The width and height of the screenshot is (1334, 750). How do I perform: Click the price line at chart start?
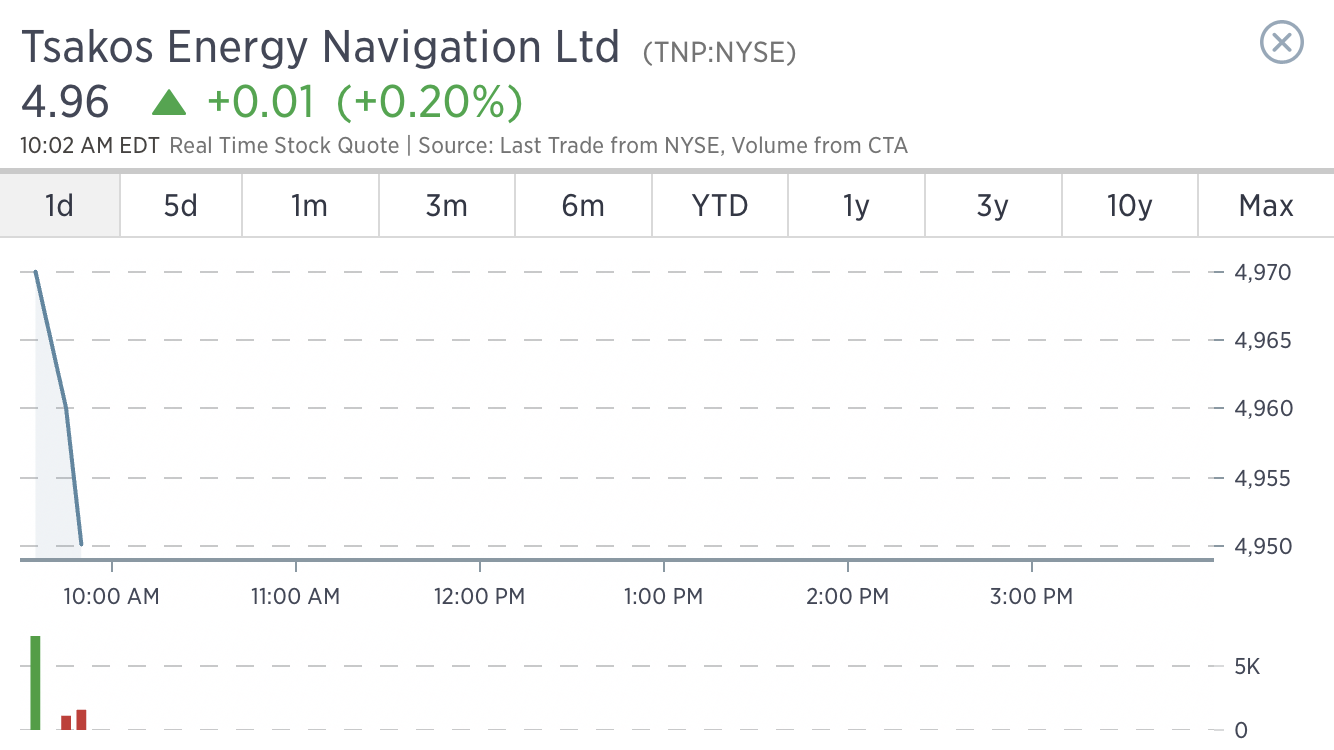click(x=36, y=272)
